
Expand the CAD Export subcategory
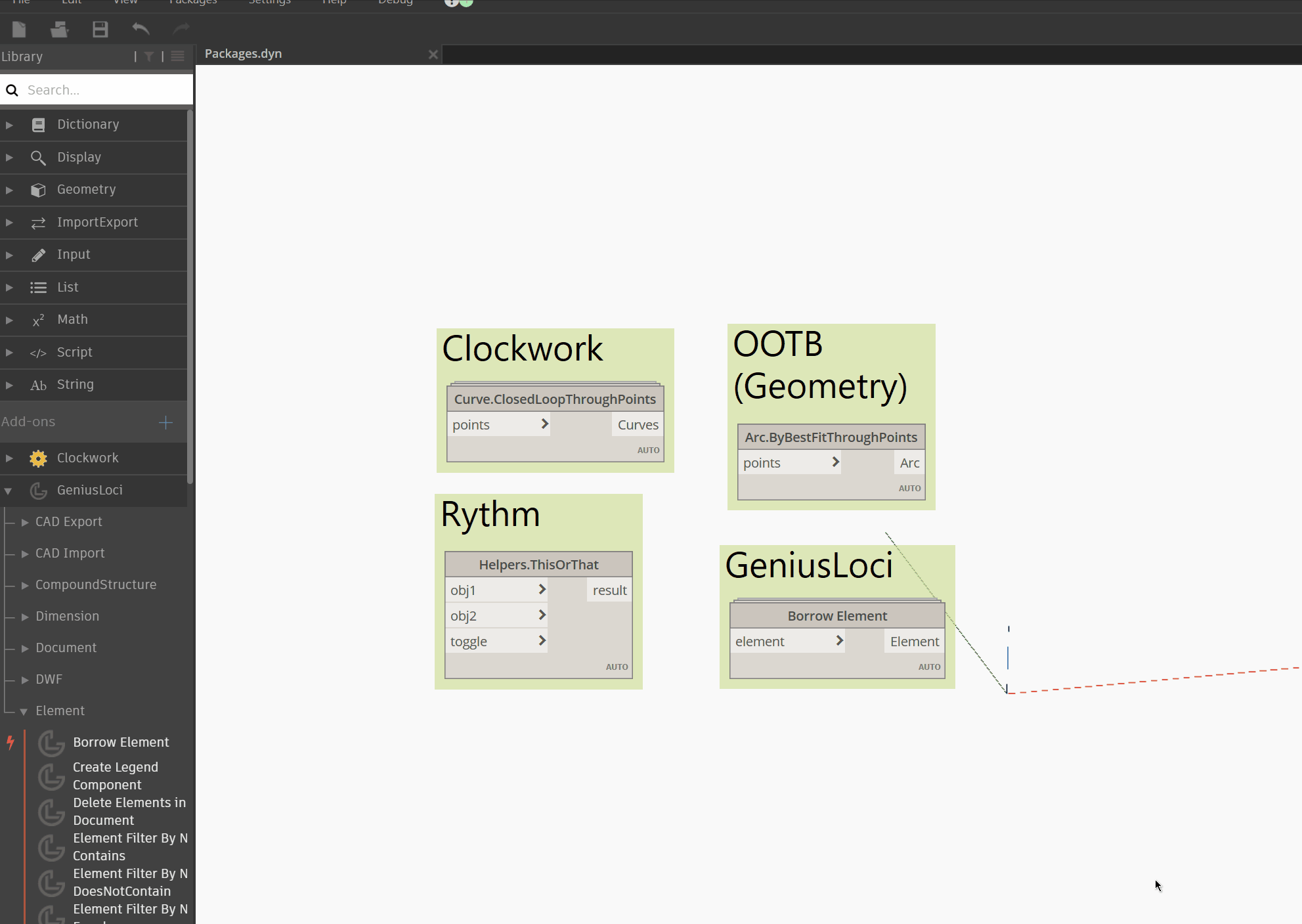coord(25,522)
